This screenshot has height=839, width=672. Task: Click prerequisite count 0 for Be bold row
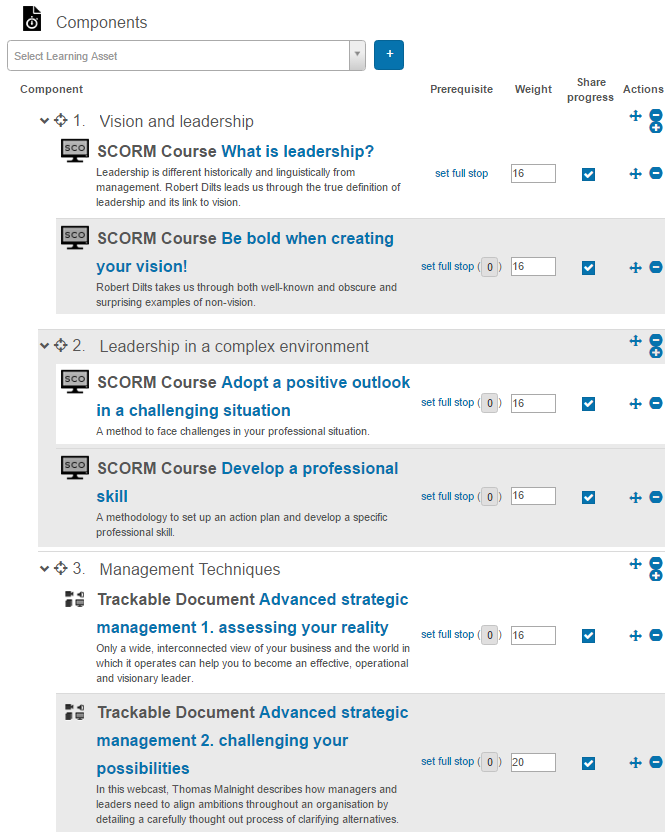point(490,267)
